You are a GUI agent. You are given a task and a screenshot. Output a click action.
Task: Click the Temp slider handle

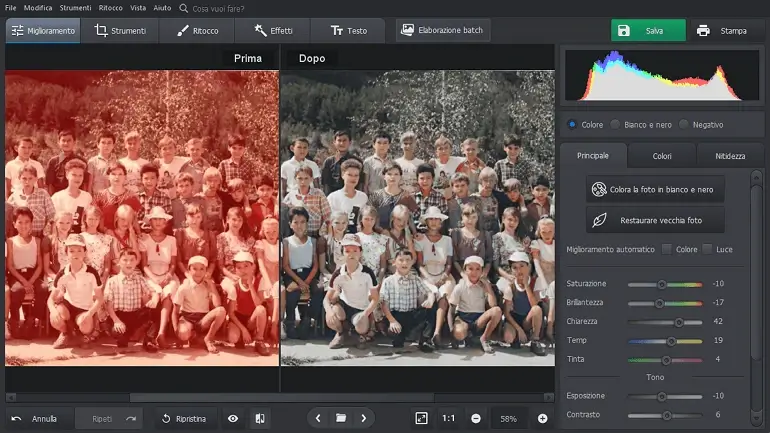coord(671,341)
